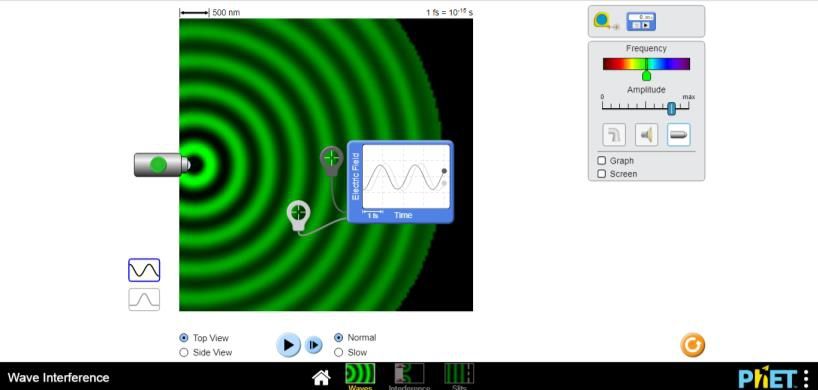
Task: Choose single pulse wave mode icon
Action: coord(144,299)
